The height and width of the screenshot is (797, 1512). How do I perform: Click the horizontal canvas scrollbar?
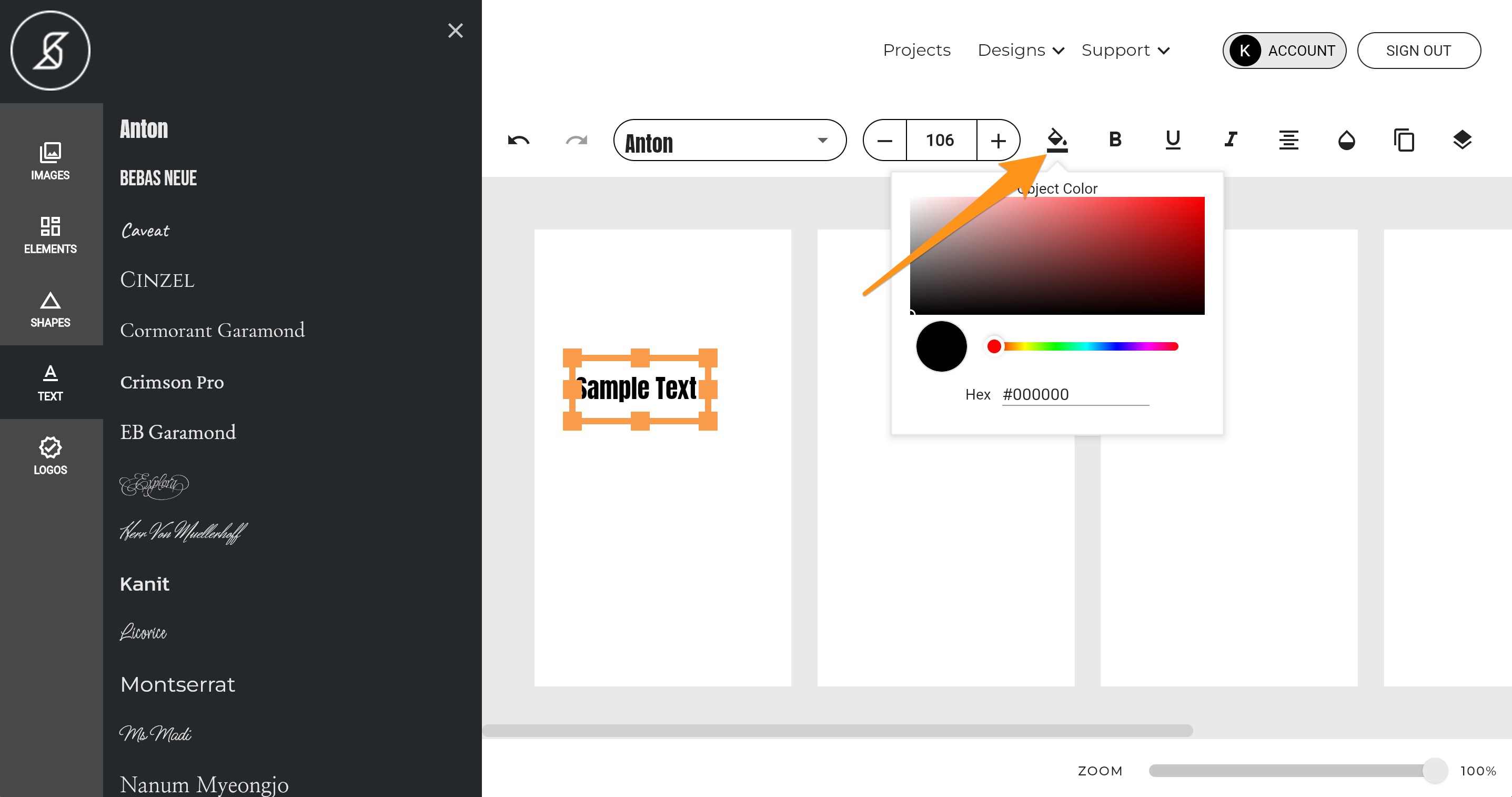point(838,730)
